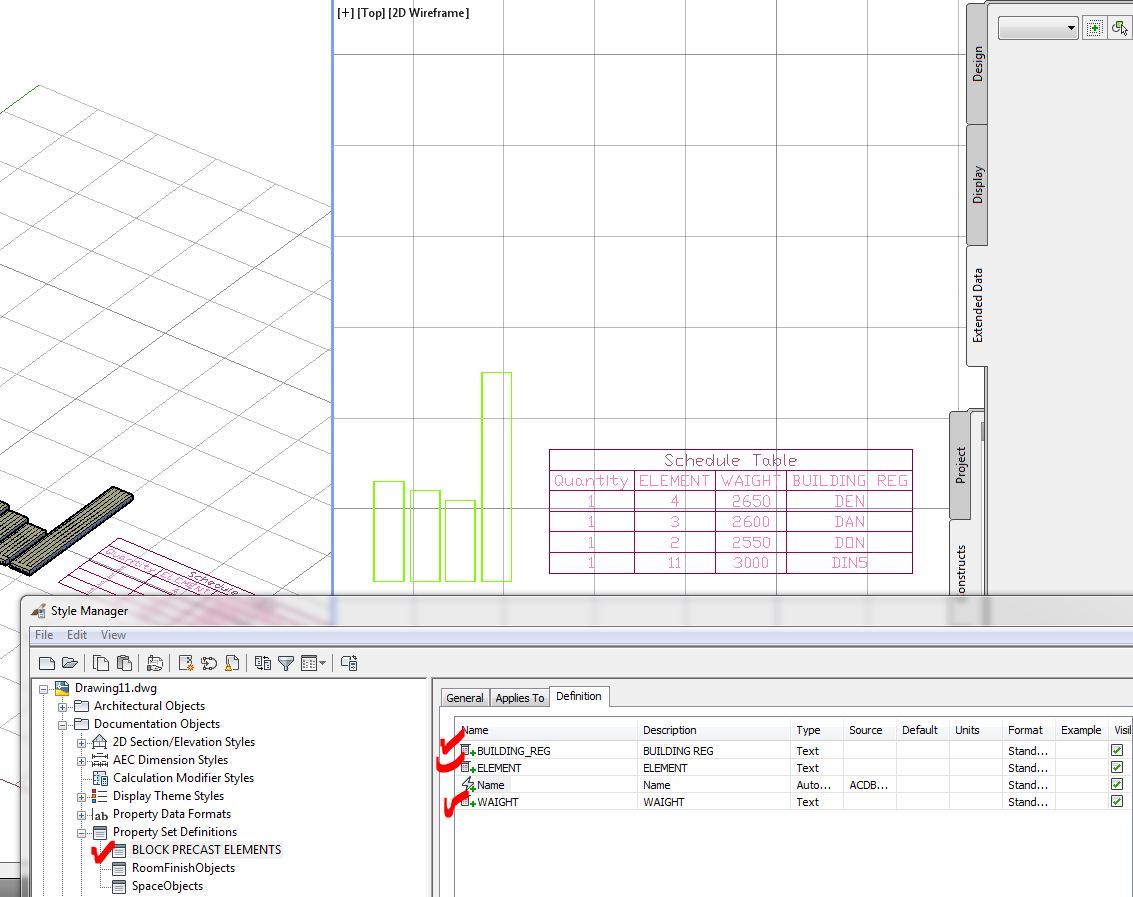The image size is (1133, 897).
Task: Switch to the Display palette tab
Action: [975, 181]
